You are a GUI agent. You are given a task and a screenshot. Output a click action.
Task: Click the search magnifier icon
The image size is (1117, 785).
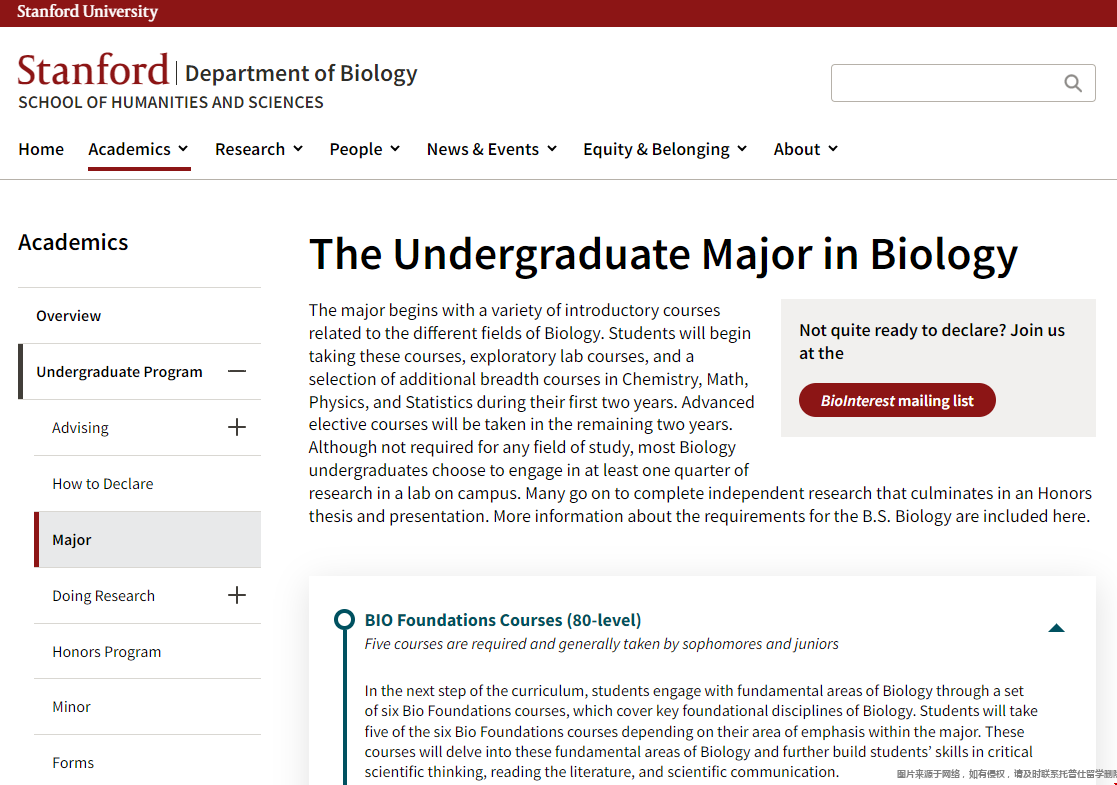1073,83
